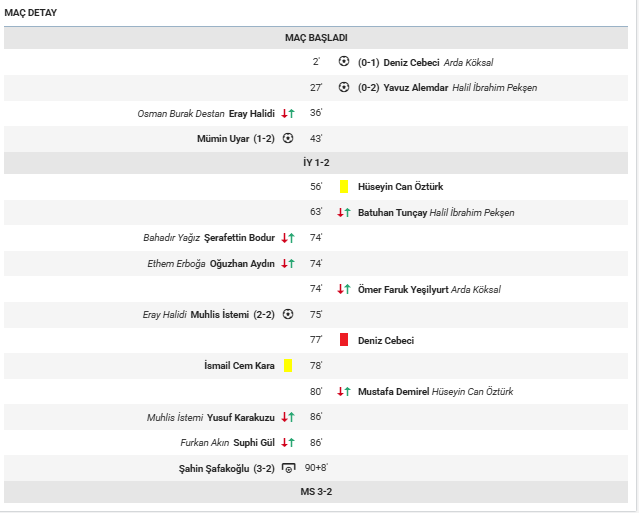Select the Yusuf Karakuzu player name
Image resolution: width=639 pixels, height=513 pixels.
(240, 416)
